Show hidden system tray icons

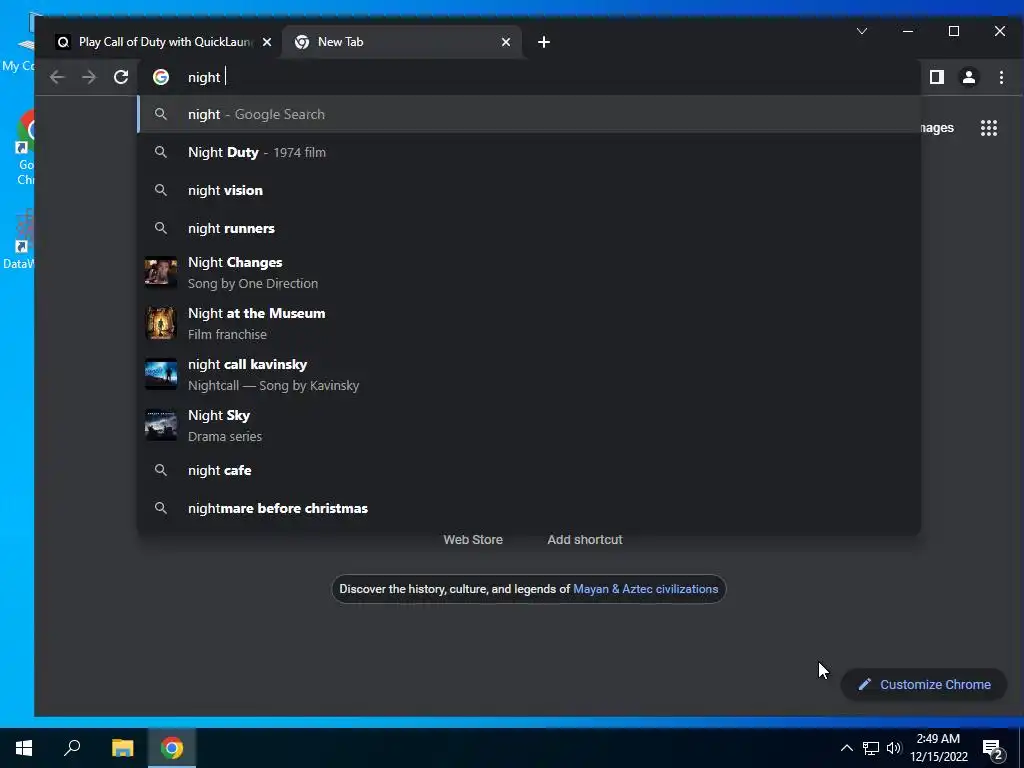[846, 748]
